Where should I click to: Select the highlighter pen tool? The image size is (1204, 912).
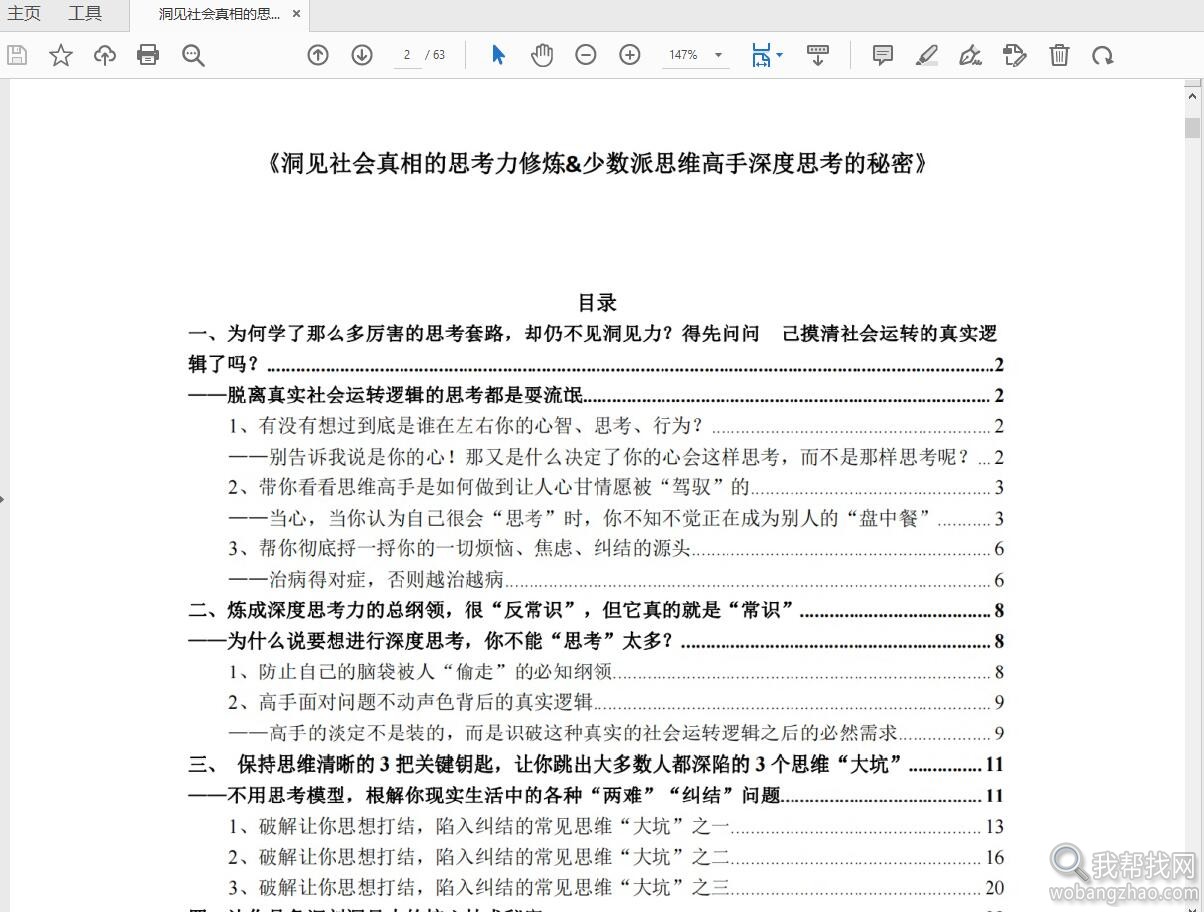click(x=927, y=55)
